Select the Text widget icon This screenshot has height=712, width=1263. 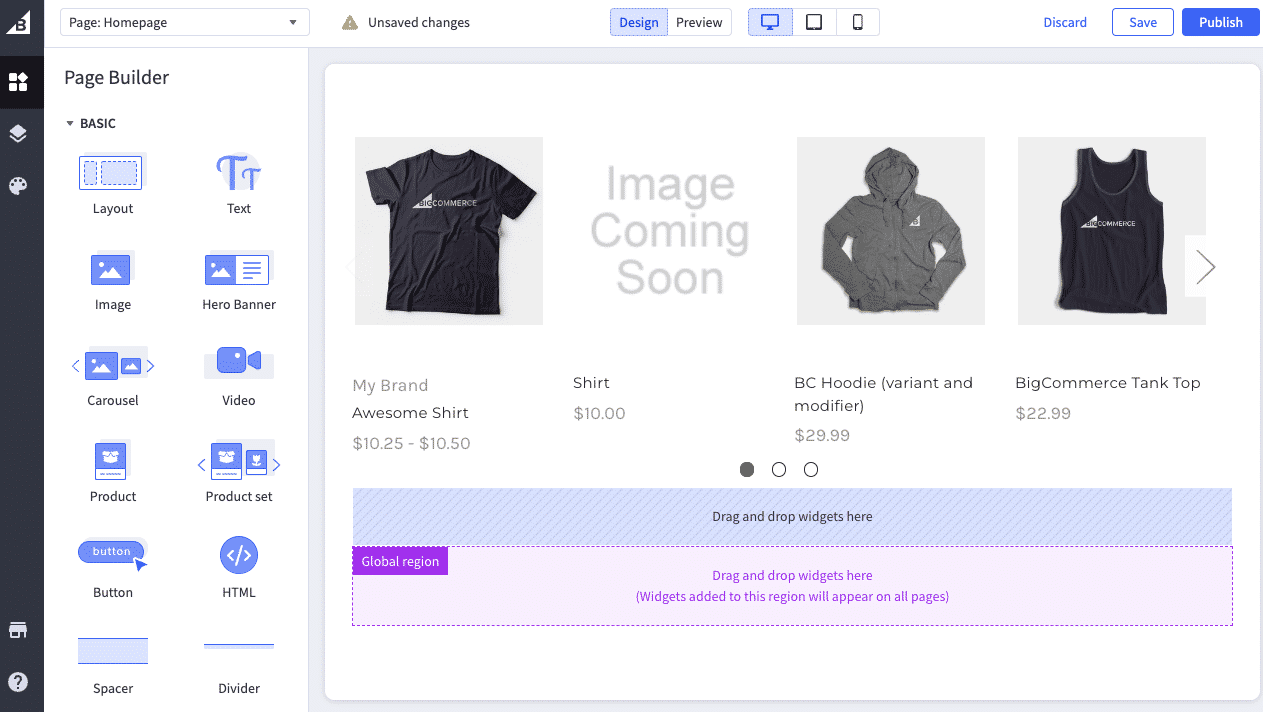click(238, 172)
